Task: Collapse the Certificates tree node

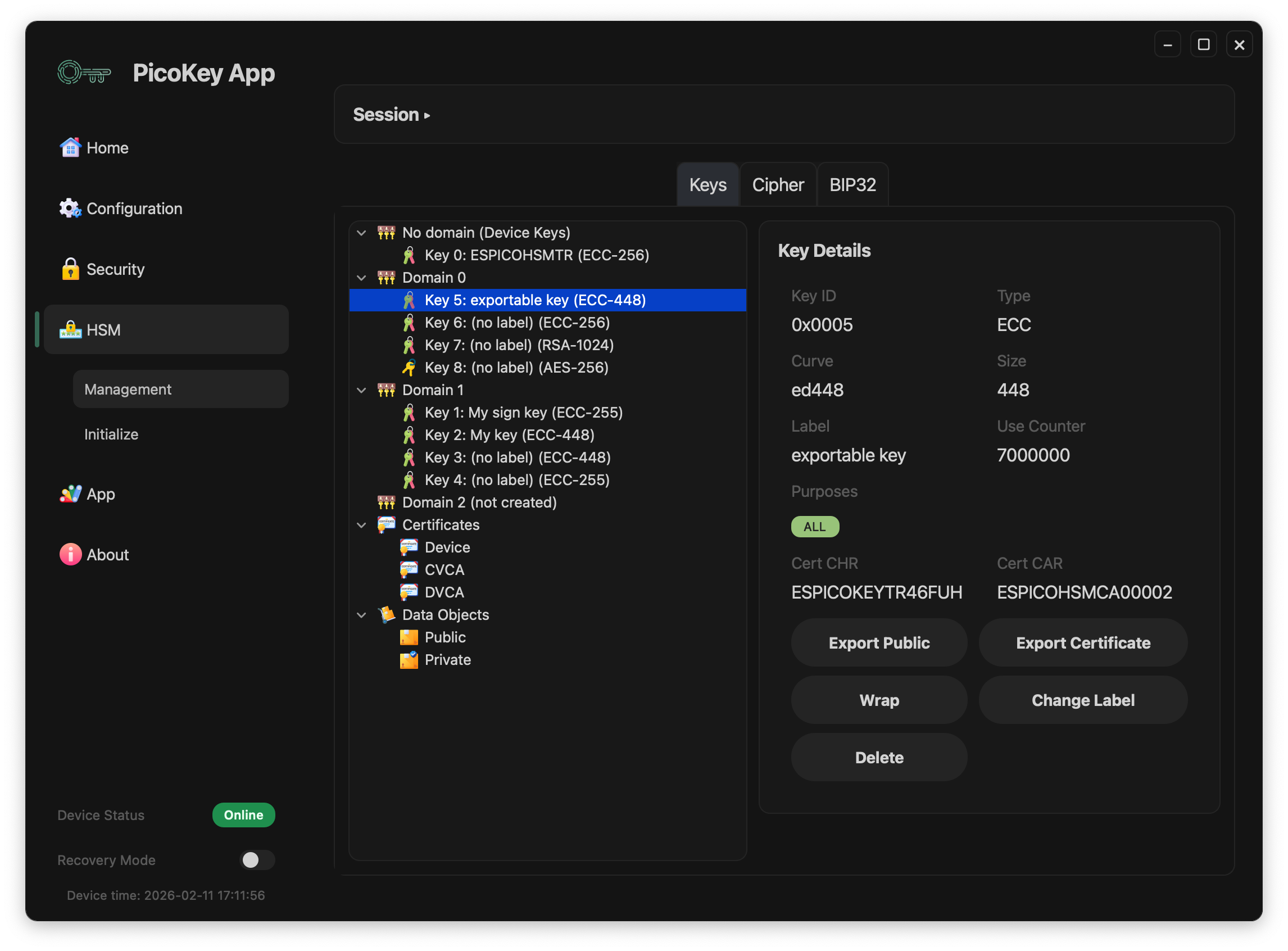Action: coord(361,525)
